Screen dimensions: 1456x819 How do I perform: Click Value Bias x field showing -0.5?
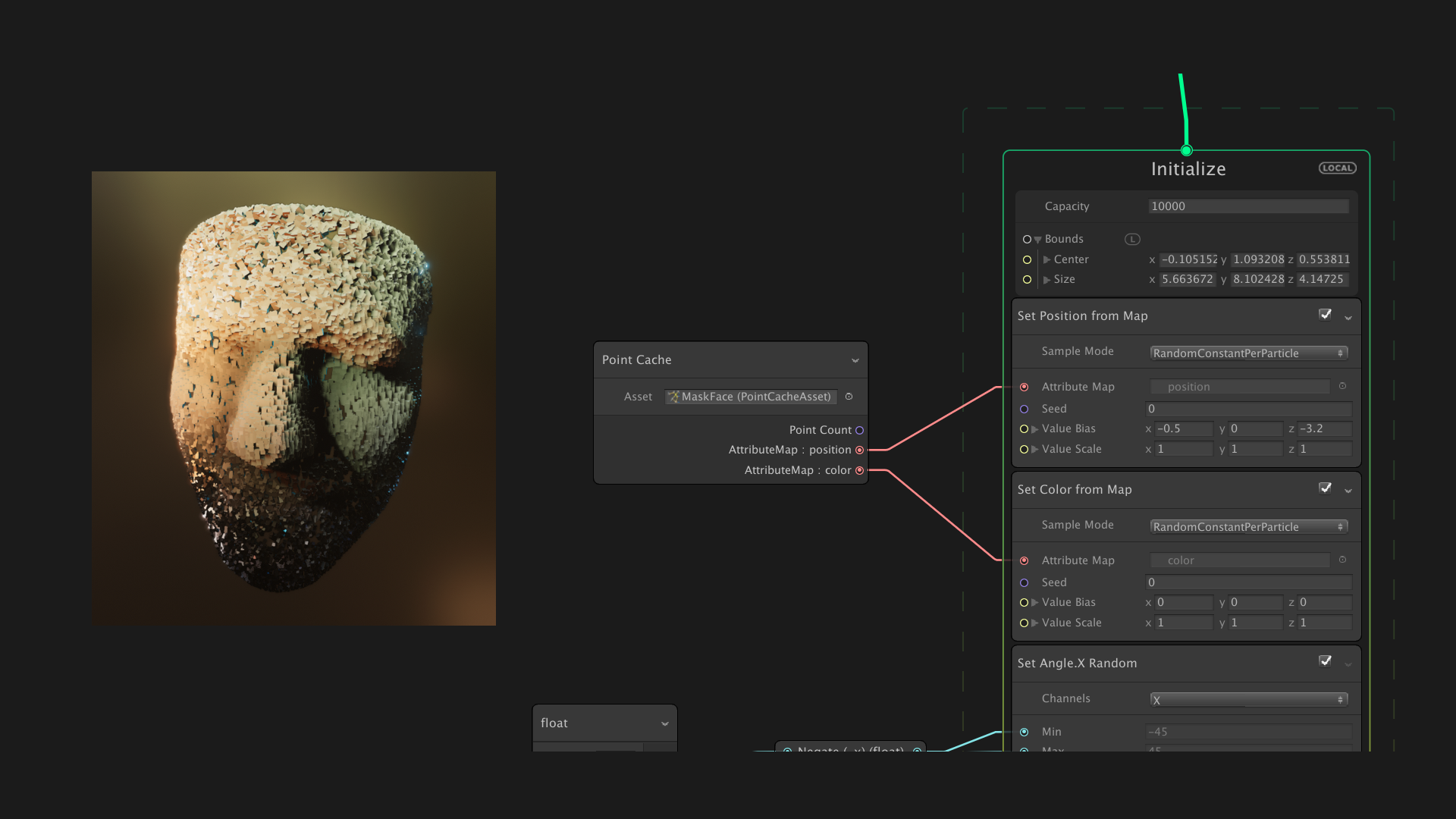coord(1184,429)
